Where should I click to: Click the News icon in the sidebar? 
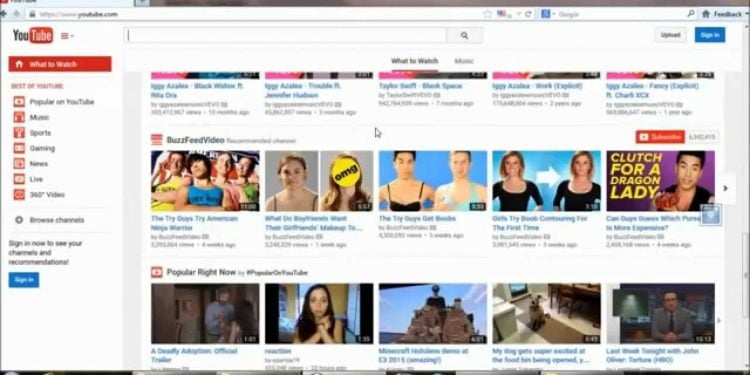19,164
